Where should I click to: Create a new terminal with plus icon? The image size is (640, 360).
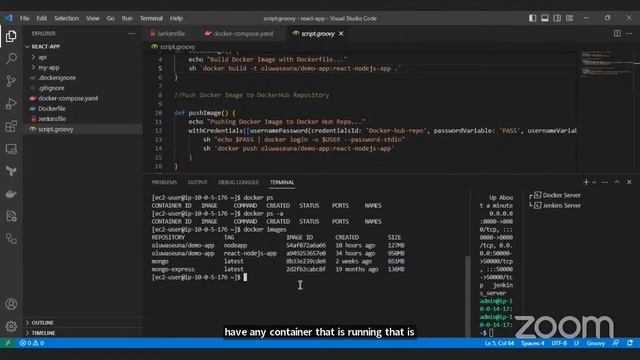click(586, 182)
